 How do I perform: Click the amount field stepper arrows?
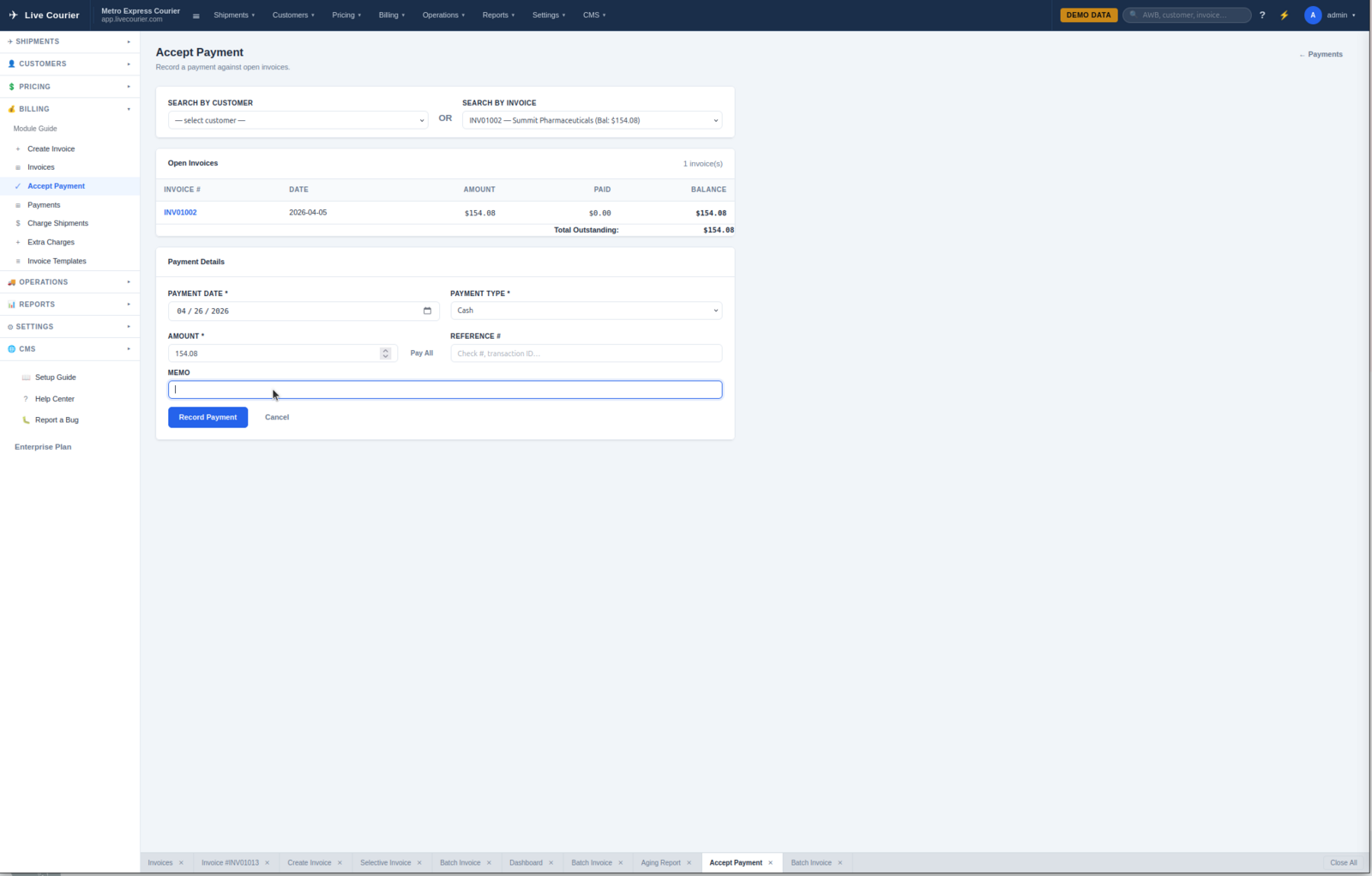tap(385, 353)
